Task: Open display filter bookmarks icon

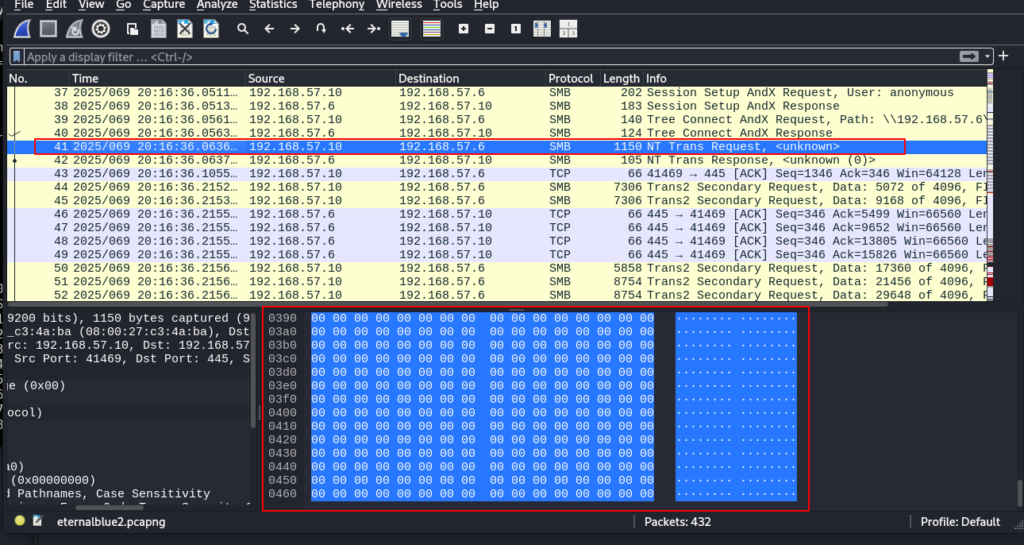Action: 17,57
